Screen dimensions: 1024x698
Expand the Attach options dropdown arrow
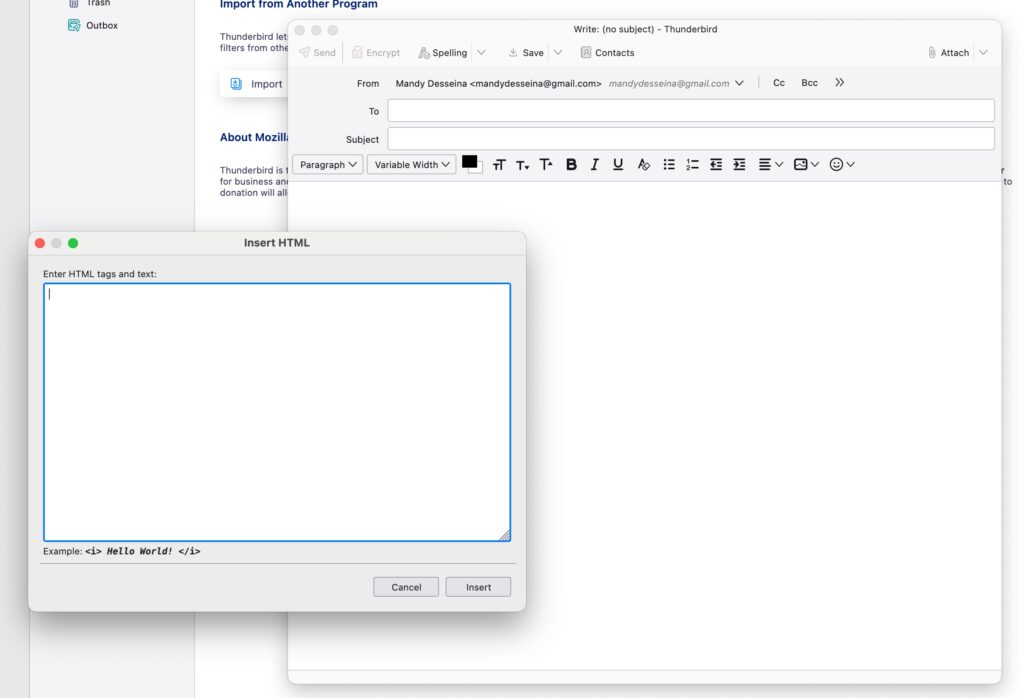(983, 53)
